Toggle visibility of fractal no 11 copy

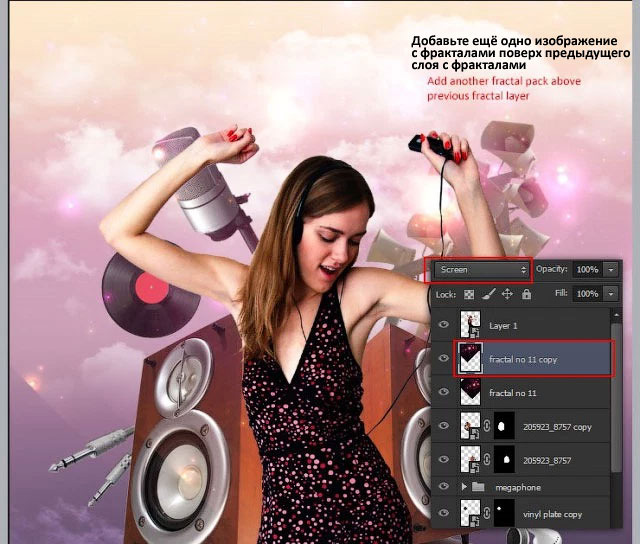(444, 358)
